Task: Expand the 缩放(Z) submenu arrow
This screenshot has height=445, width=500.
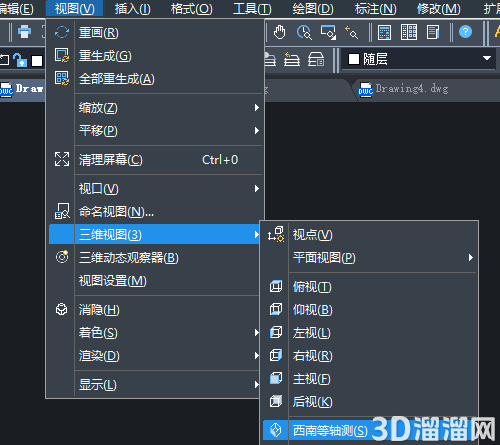Action: (x=256, y=108)
